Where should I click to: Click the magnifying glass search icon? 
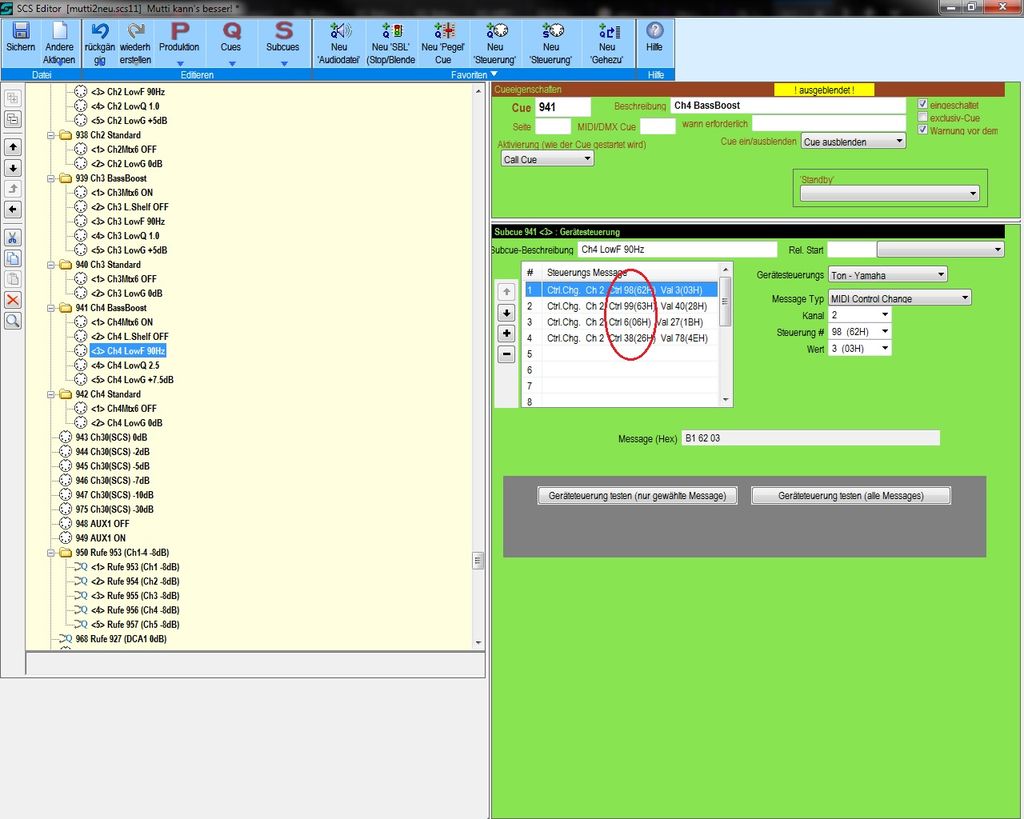13,321
